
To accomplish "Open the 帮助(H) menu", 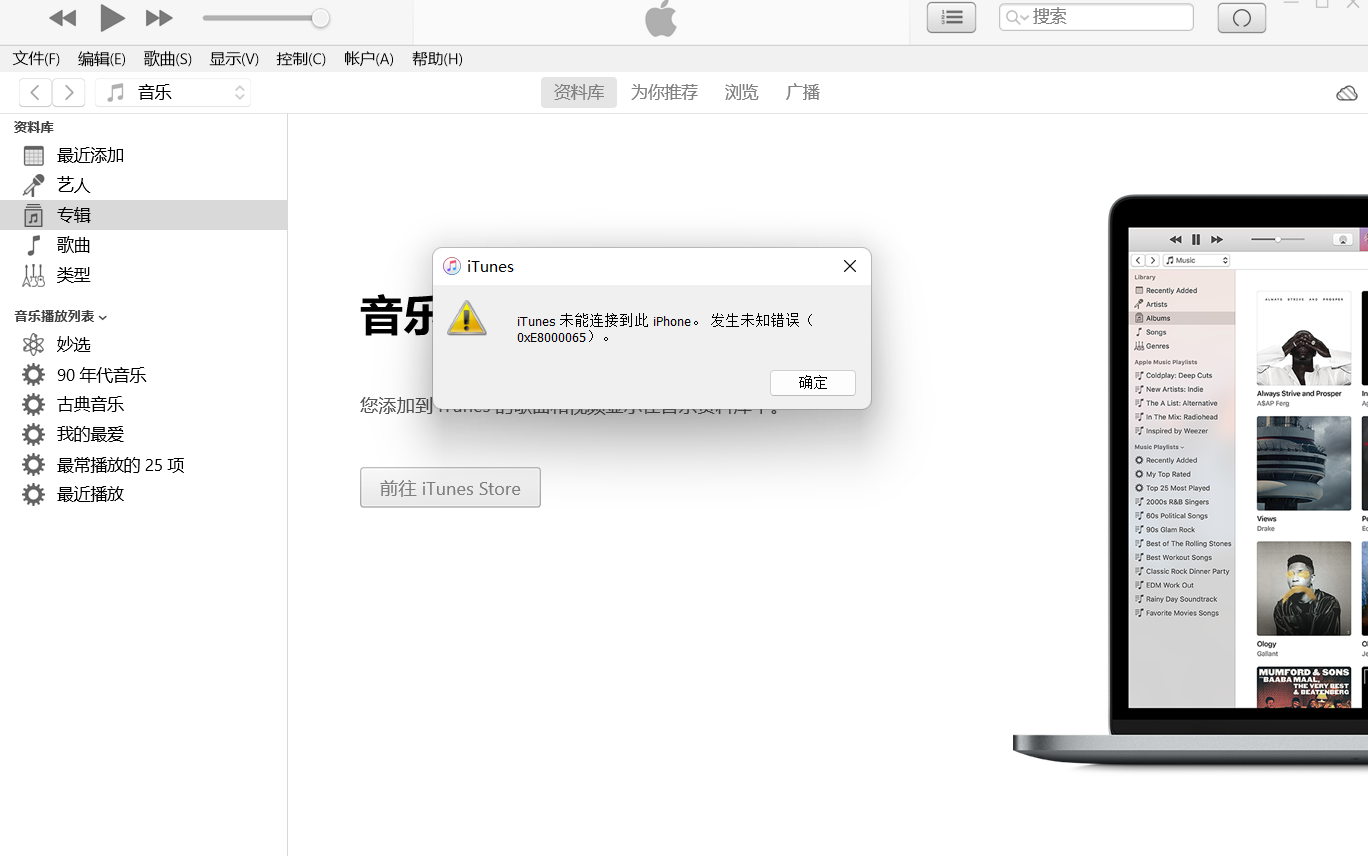I will point(437,59).
